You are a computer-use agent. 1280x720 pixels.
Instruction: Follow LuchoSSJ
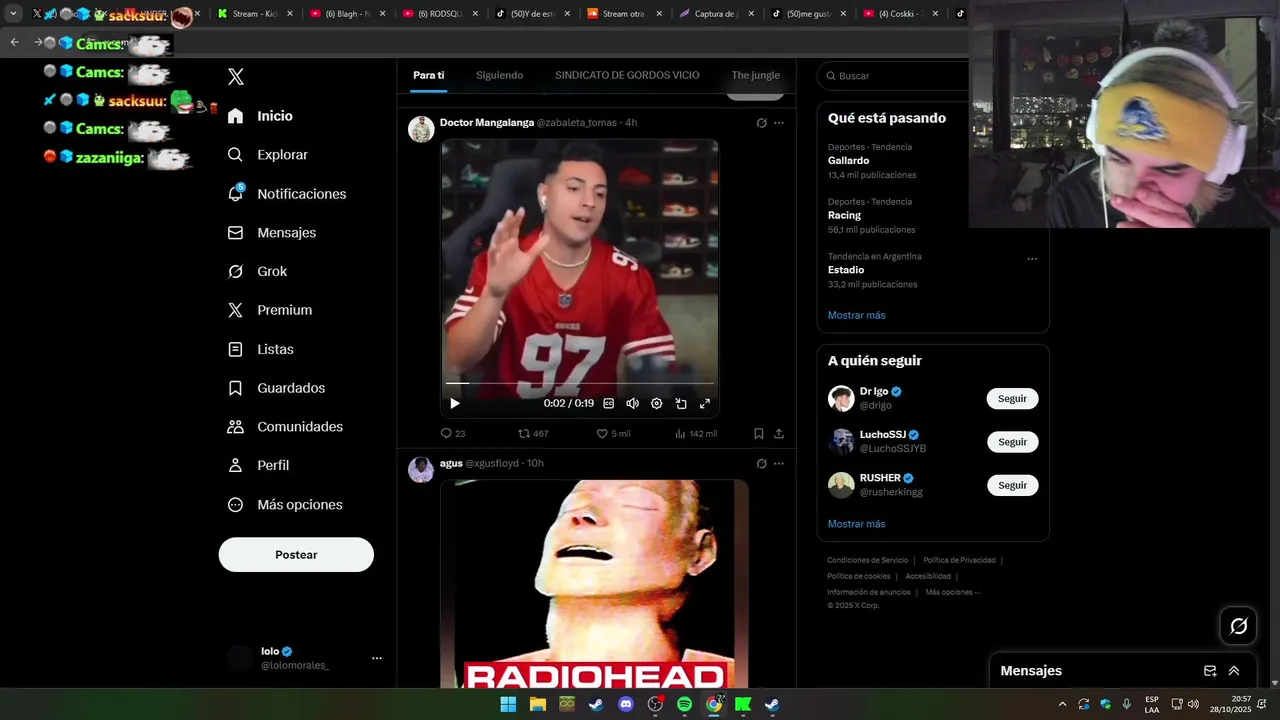[1012, 442]
